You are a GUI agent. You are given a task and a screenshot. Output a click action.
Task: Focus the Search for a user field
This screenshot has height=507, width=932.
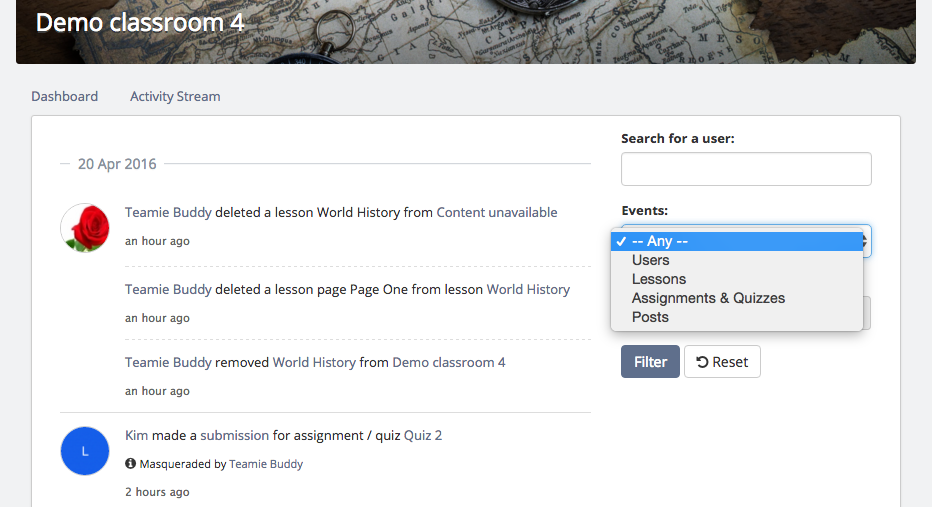pyautogui.click(x=746, y=169)
